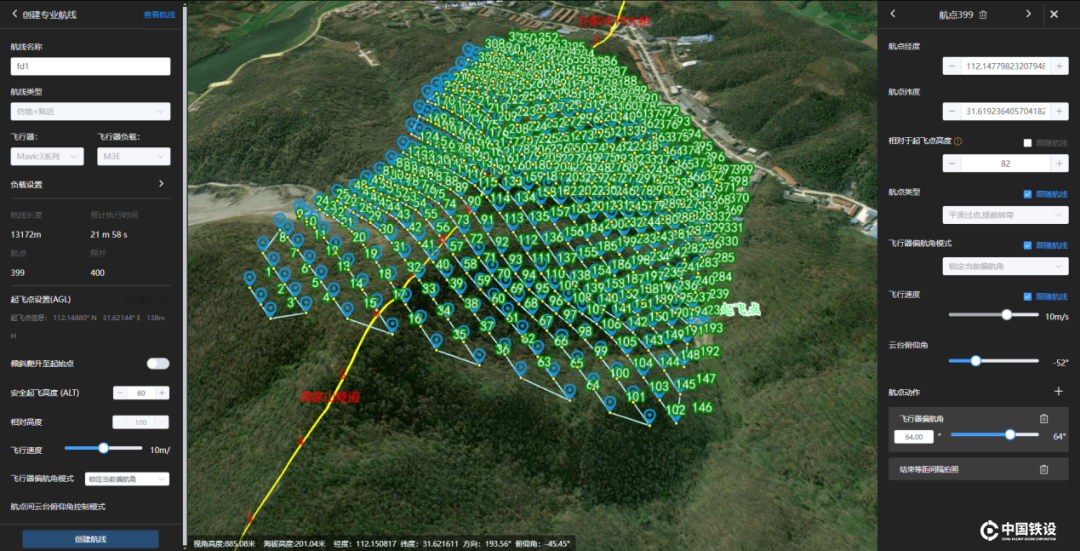
Task: Click the 查看航线 link
Action: click(x=157, y=15)
